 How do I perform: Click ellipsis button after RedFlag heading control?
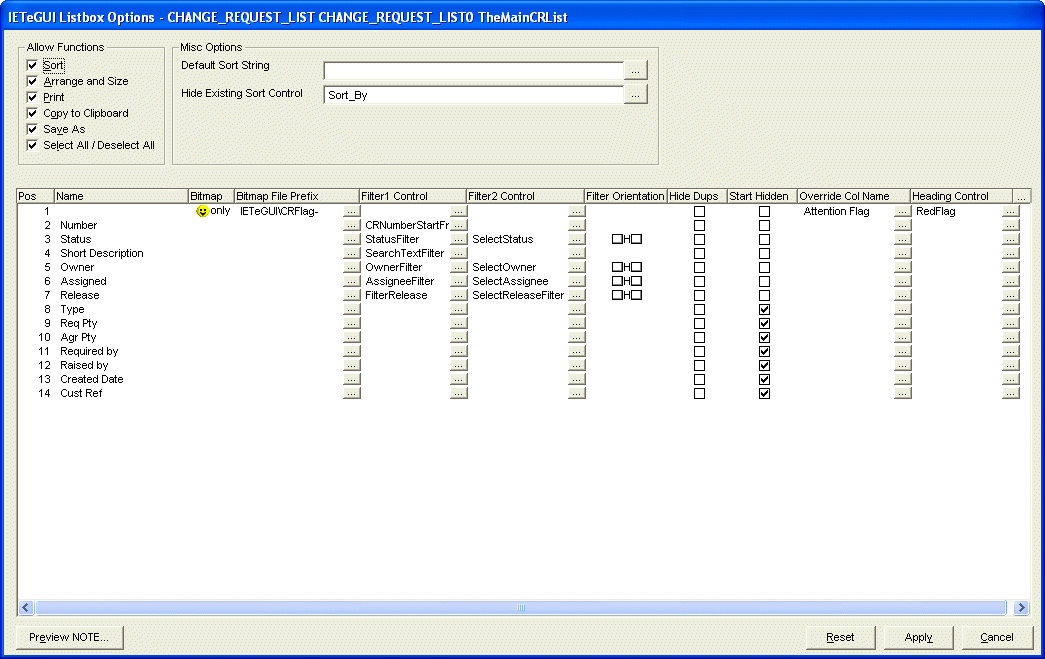tap(1010, 212)
